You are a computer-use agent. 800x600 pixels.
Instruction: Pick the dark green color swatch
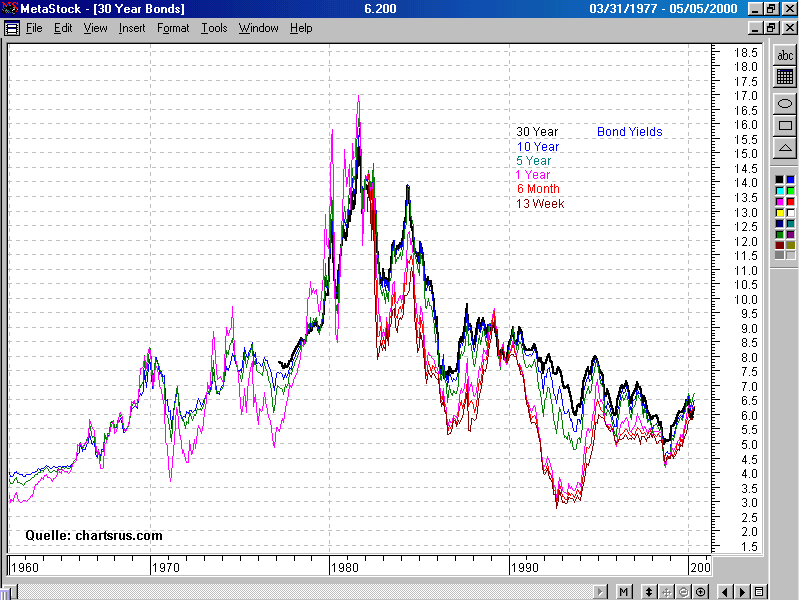[779, 235]
